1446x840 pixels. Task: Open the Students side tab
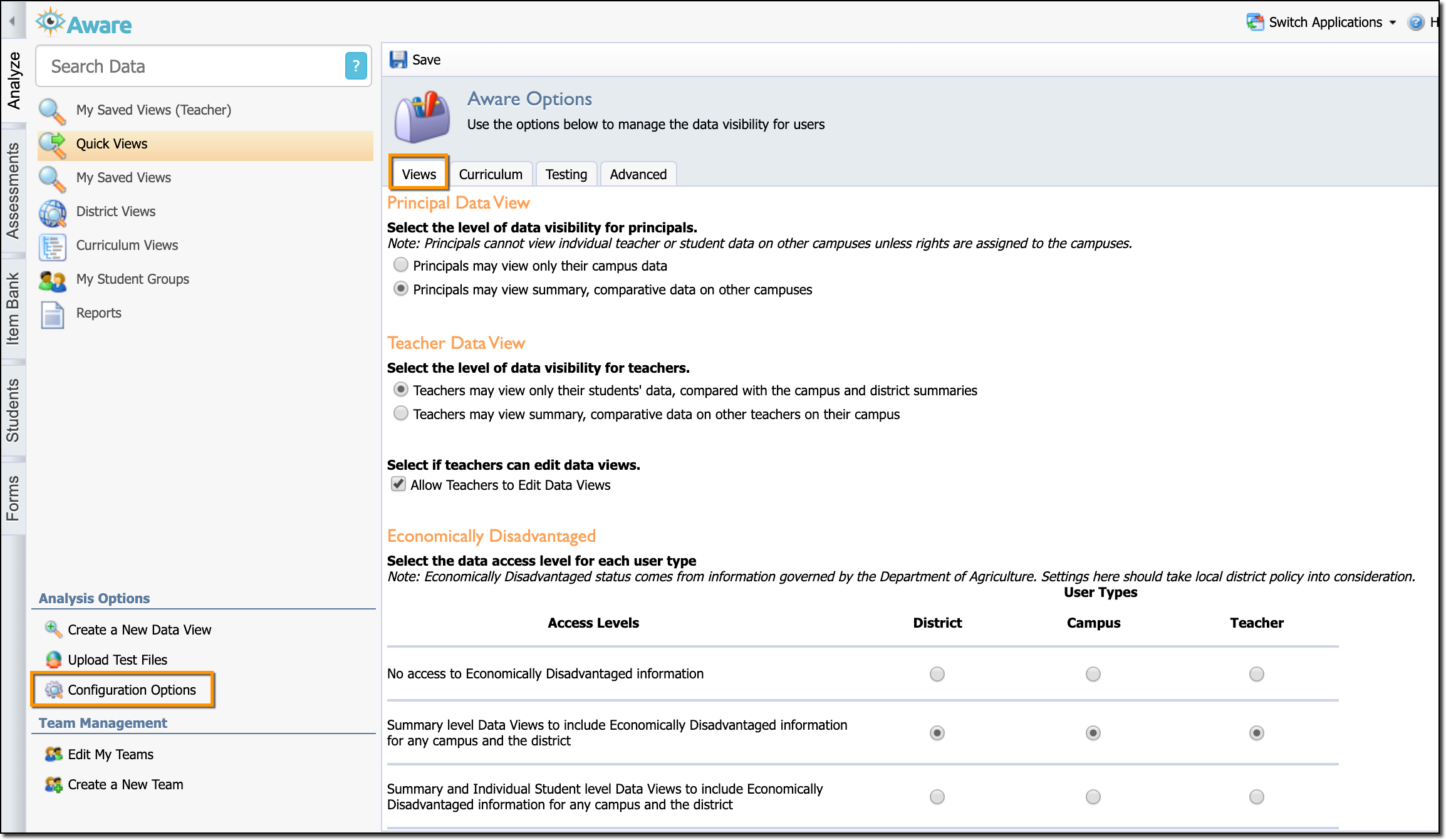tap(14, 410)
